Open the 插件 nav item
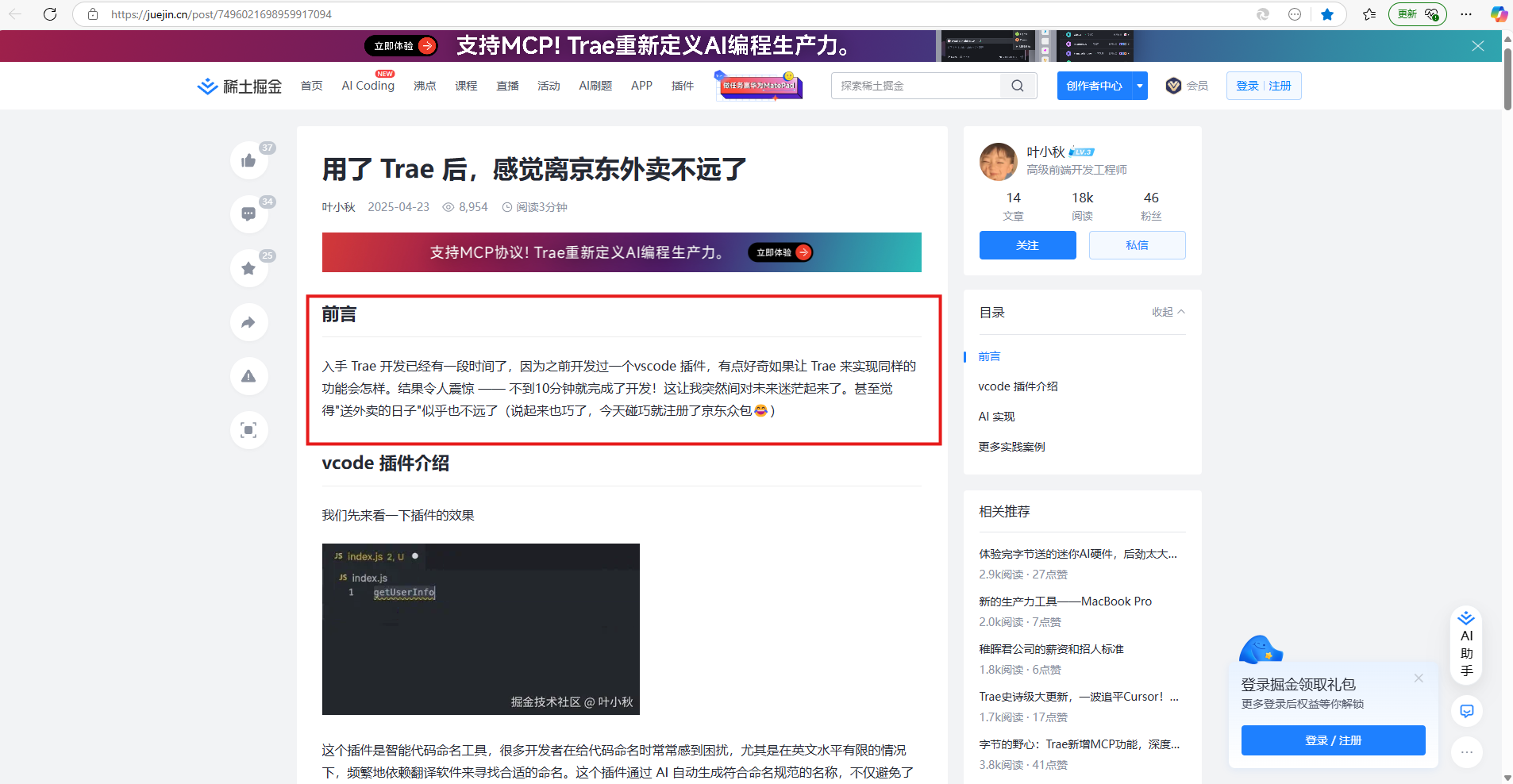 683,86
